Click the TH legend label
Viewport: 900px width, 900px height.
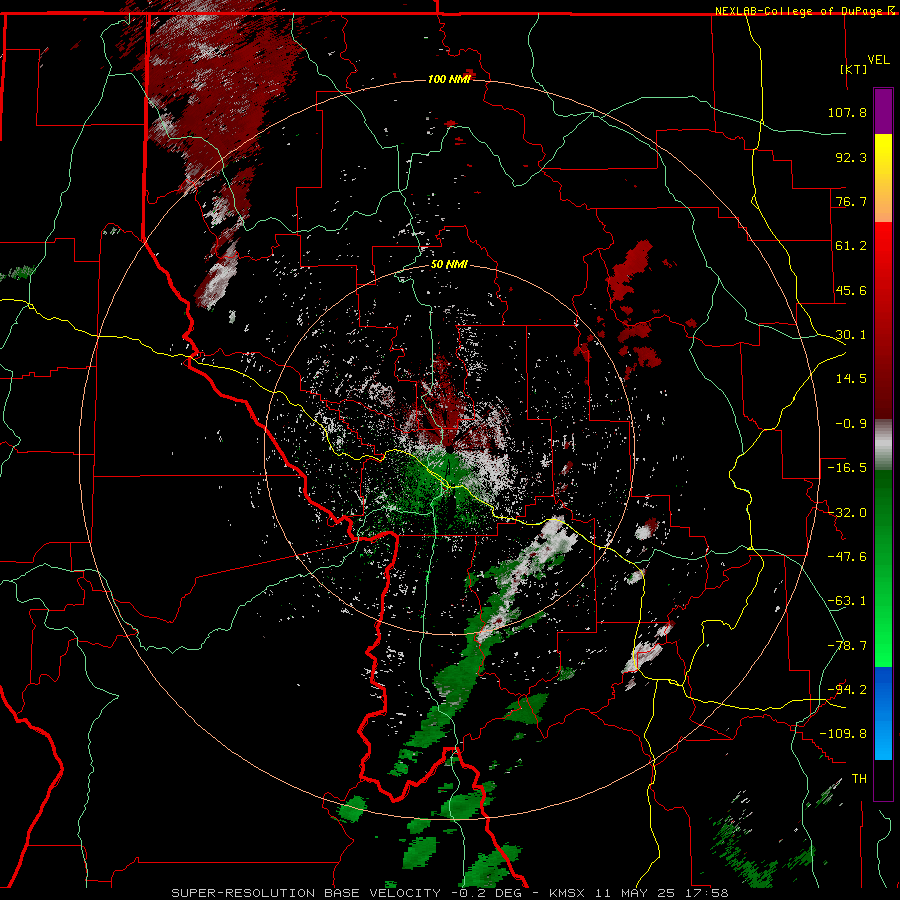(x=859, y=778)
